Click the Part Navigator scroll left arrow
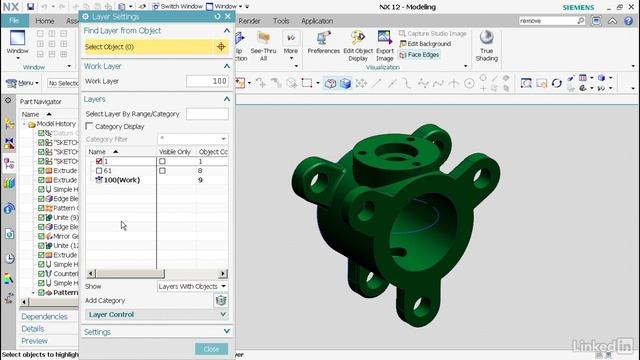This screenshot has width=640, height=360. coord(24,302)
